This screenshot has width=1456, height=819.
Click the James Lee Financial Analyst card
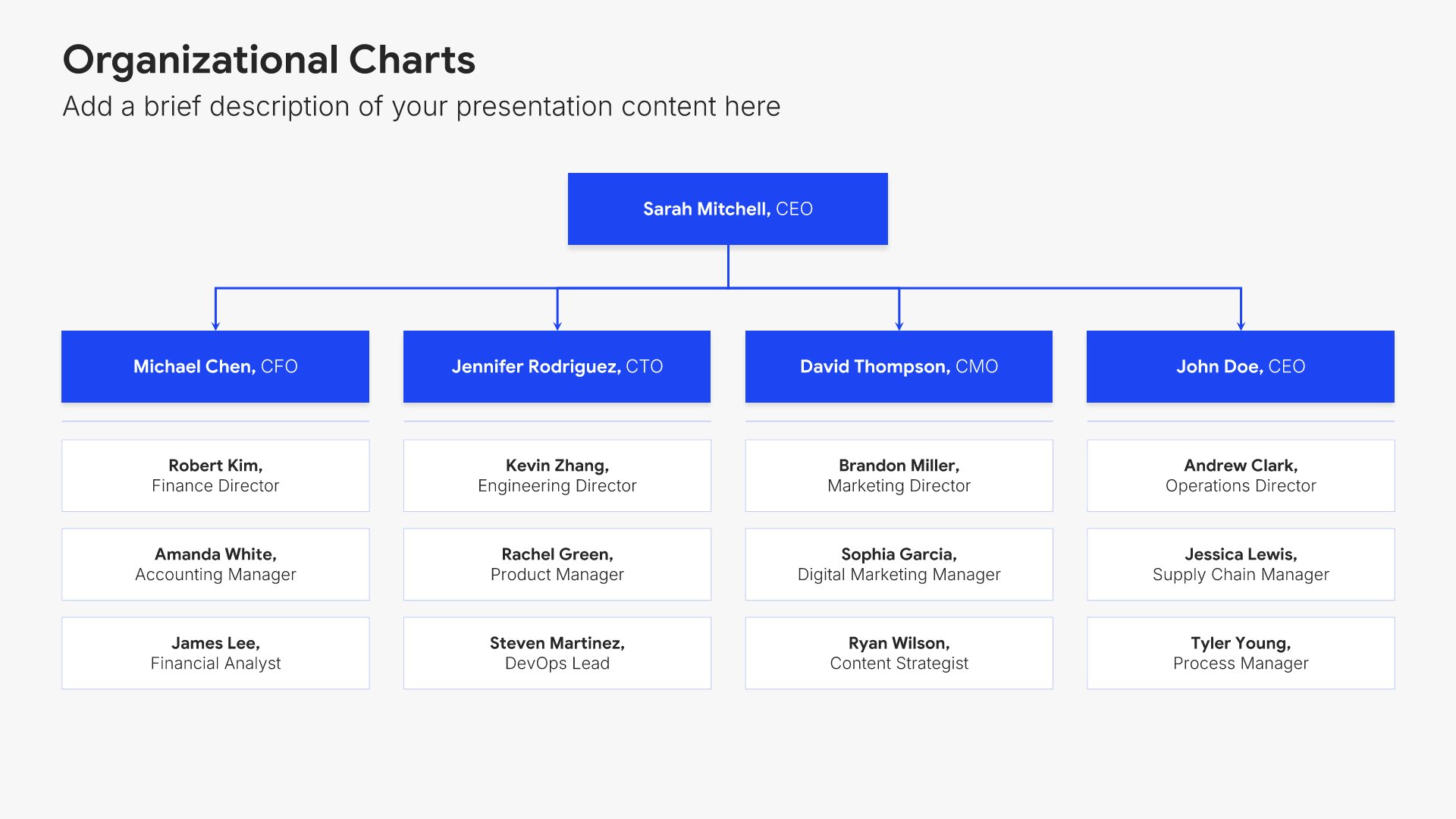(215, 653)
